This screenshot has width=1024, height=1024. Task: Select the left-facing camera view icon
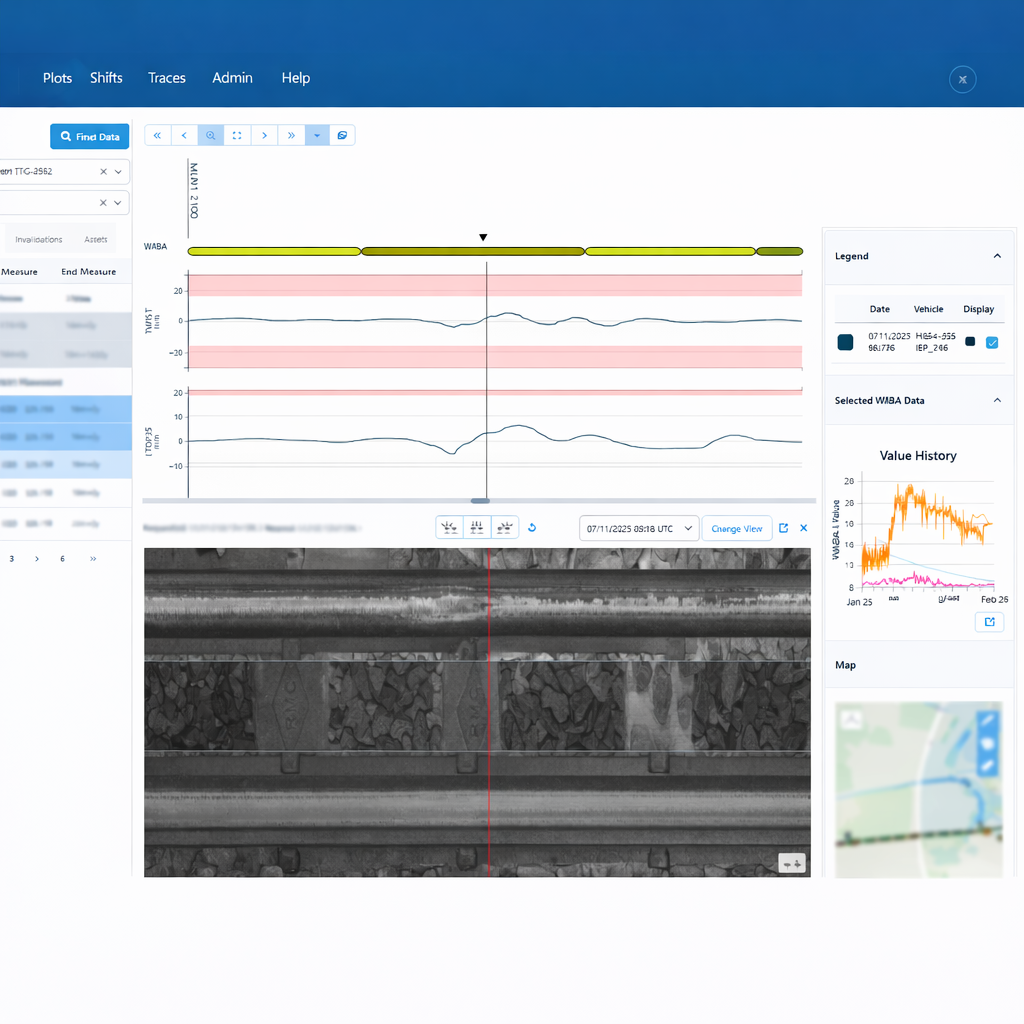449,528
